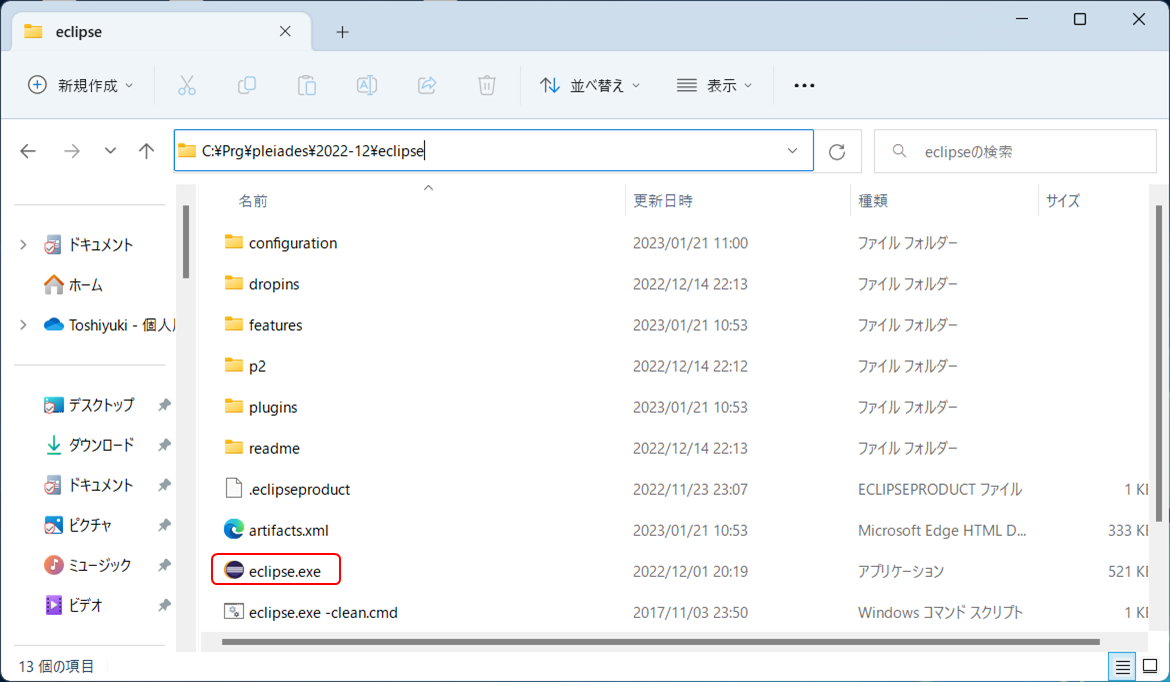Image resolution: width=1170 pixels, height=682 pixels.
Task: Click the vertical scrollbar of file list
Action: coord(1158,363)
